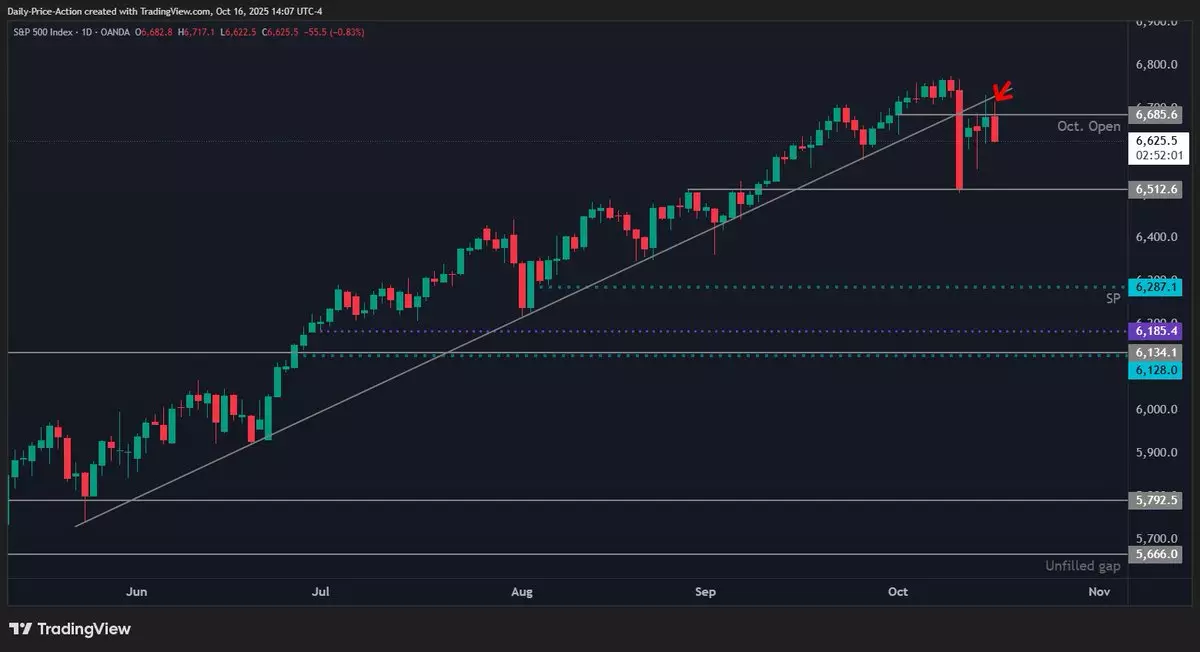This screenshot has height=652, width=1200.
Task: Click the 6,800.0 price axis tick
Action: click(1160, 65)
